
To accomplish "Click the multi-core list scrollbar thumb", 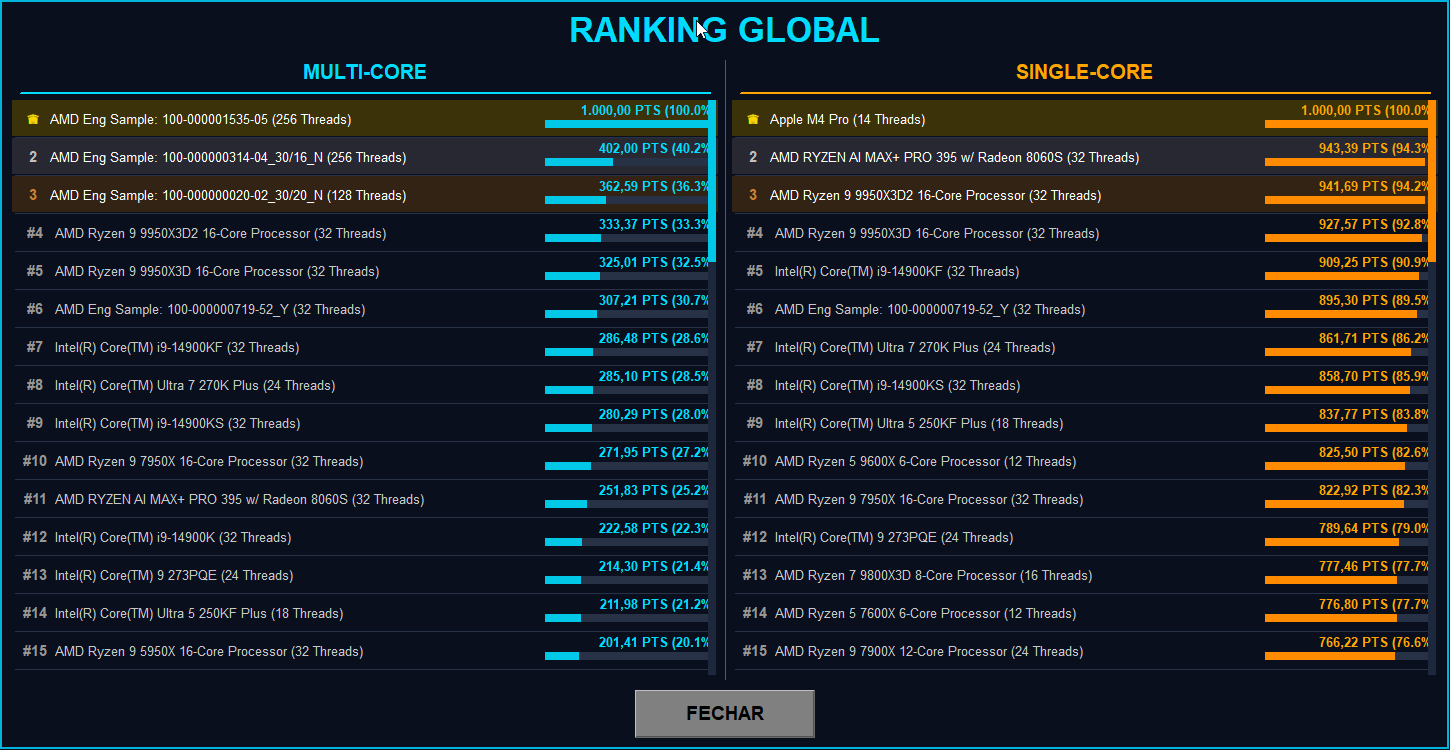I will tap(713, 181).
